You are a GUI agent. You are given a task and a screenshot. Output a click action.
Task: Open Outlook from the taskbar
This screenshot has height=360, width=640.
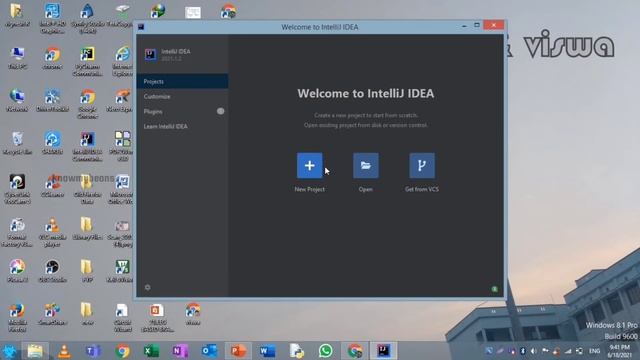[209, 351]
